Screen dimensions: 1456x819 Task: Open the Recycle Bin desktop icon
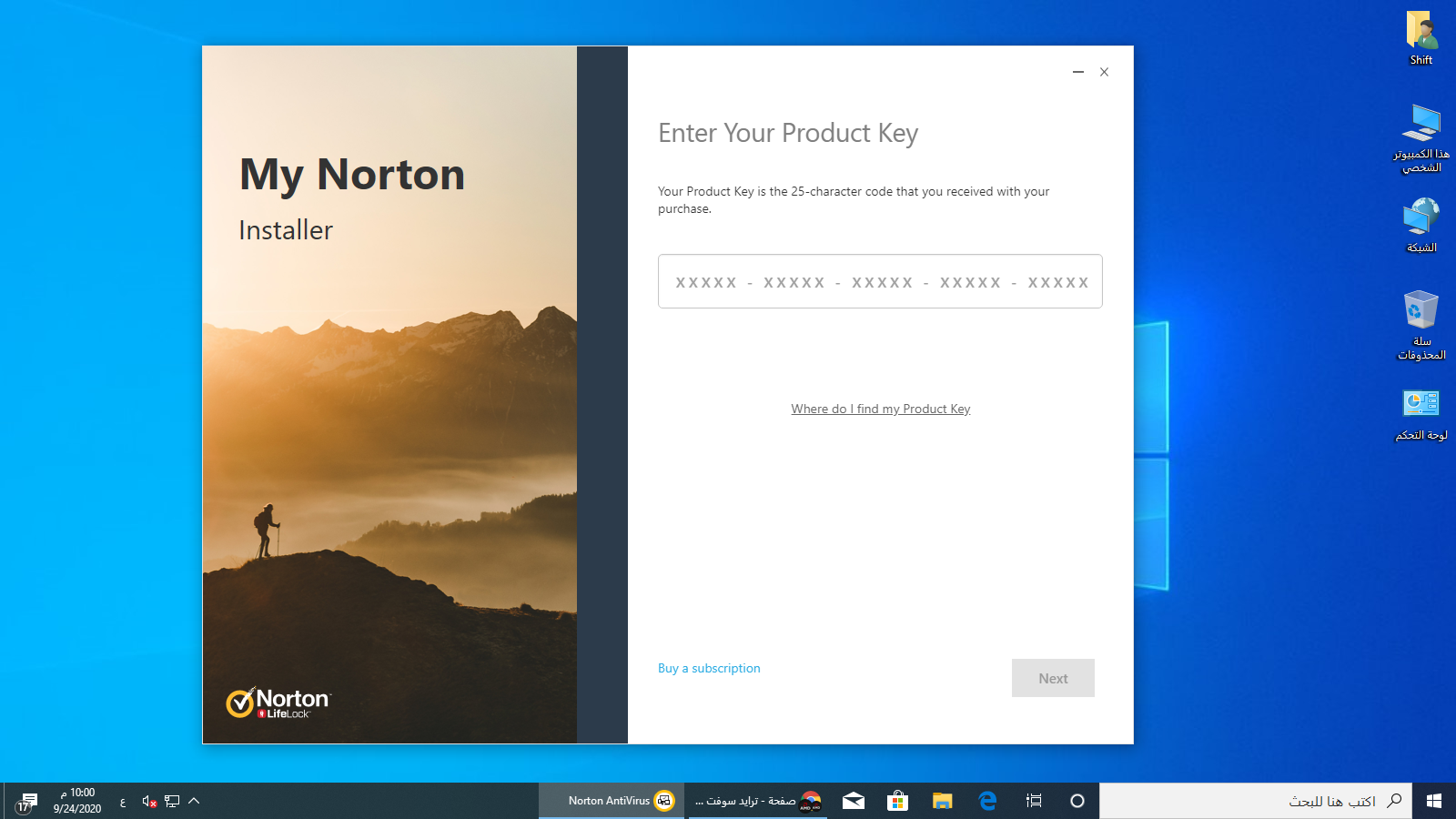[x=1421, y=325]
